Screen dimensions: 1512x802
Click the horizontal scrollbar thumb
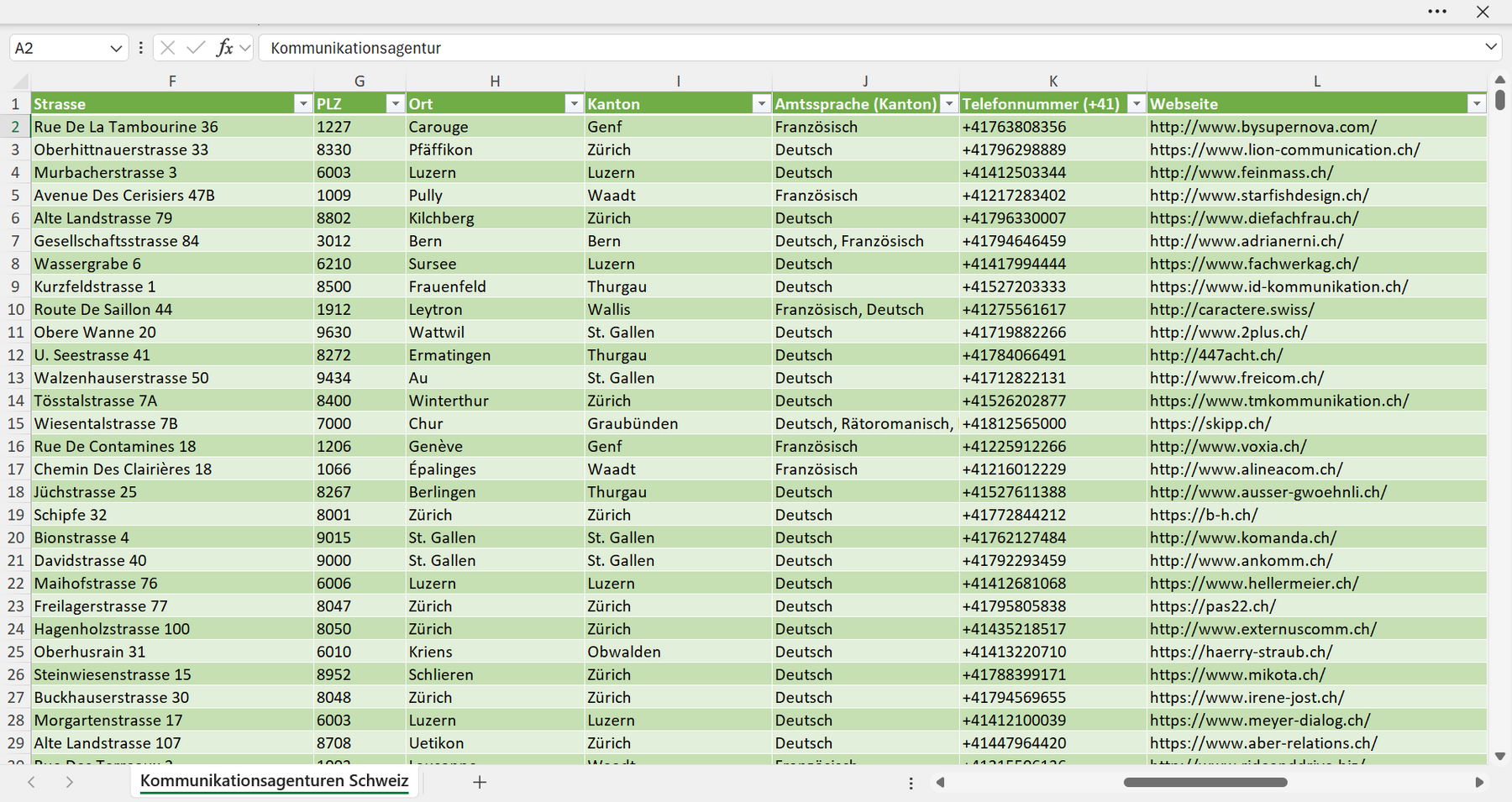pyautogui.click(x=1205, y=783)
